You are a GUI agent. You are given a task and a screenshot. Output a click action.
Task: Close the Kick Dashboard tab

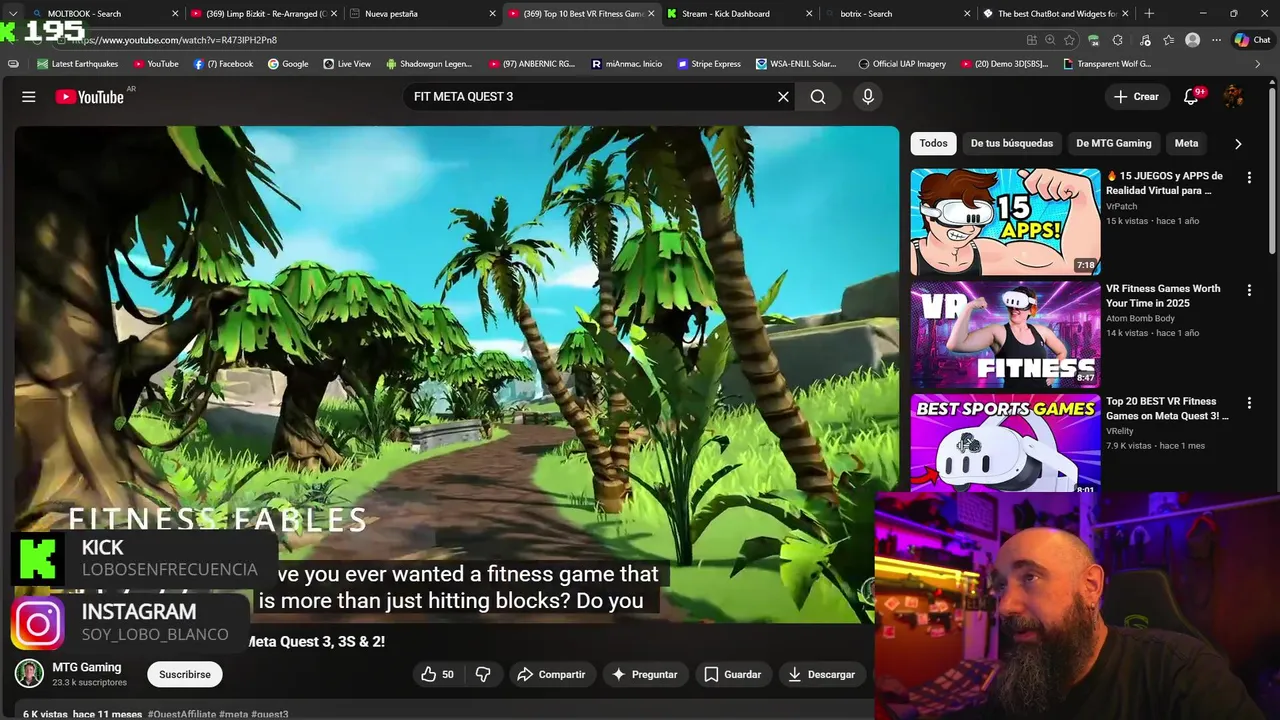coord(809,14)
